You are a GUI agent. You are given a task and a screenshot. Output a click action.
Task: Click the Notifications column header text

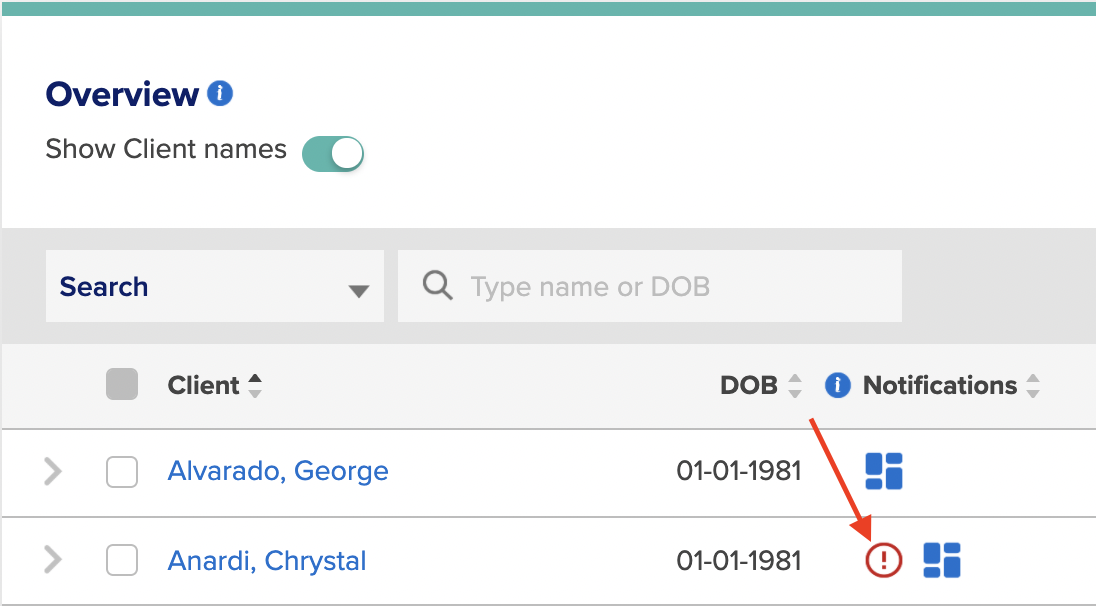[939, 385]
